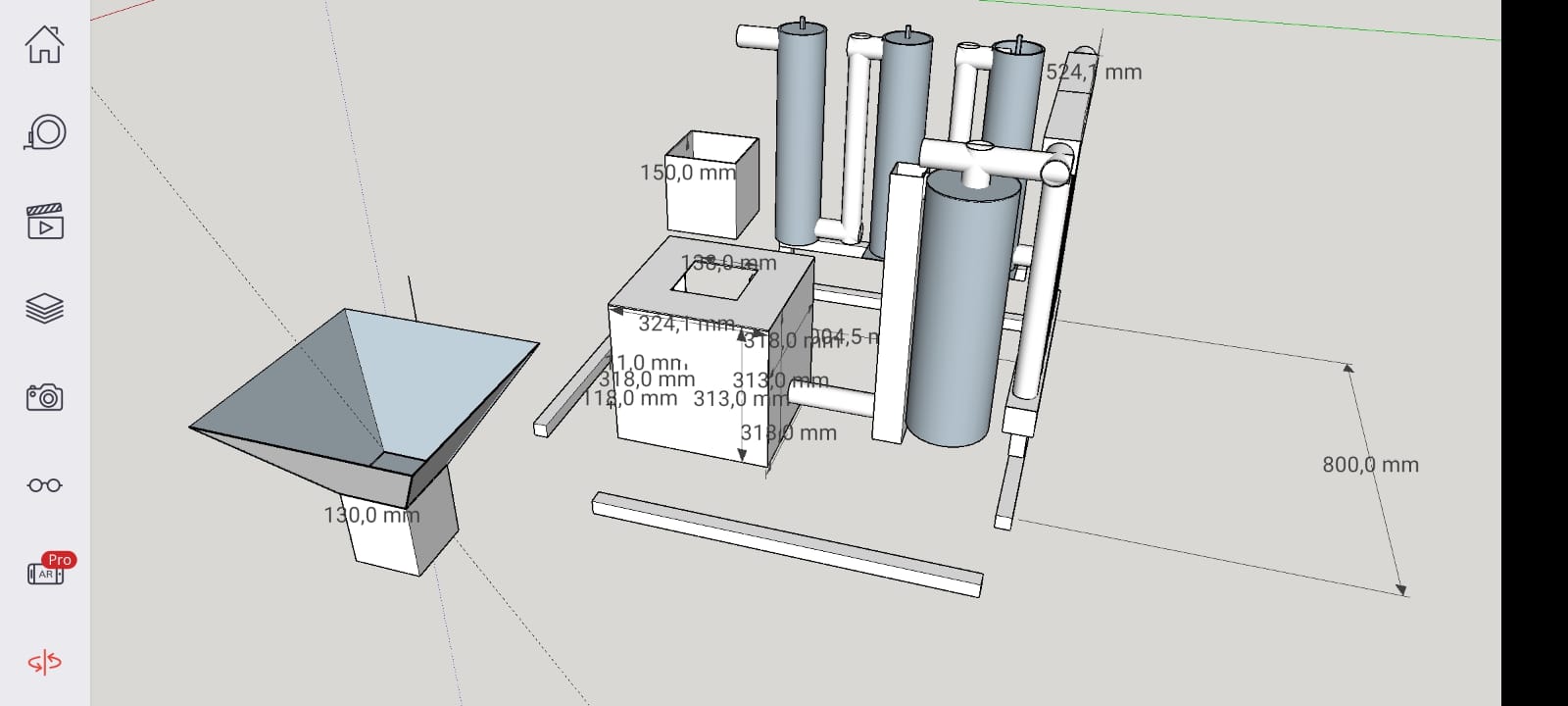Open the Scenes clapperboard panel
Viewport: 1568px width, 706px height.
point(44,223)
